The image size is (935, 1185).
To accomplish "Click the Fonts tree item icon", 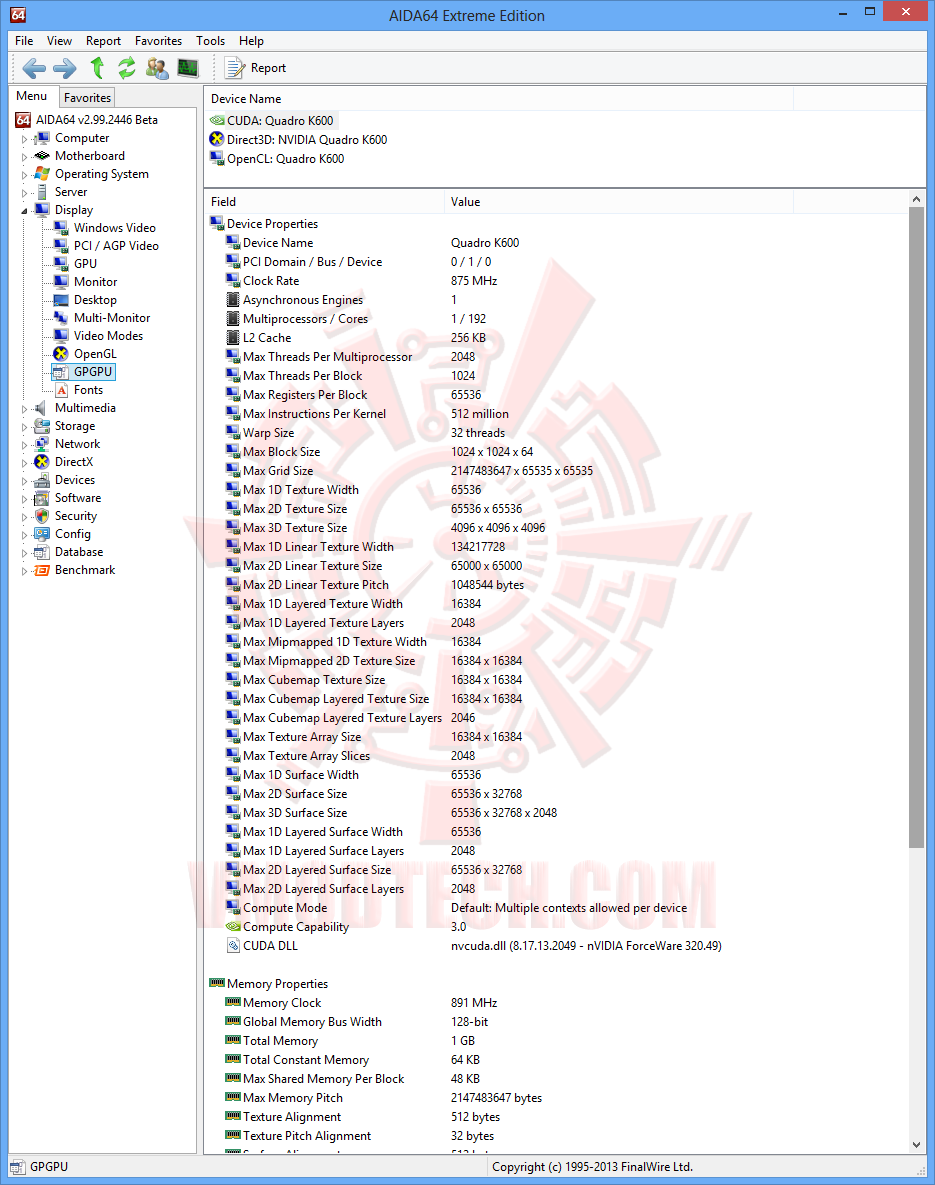I will (x=61, y=390).
